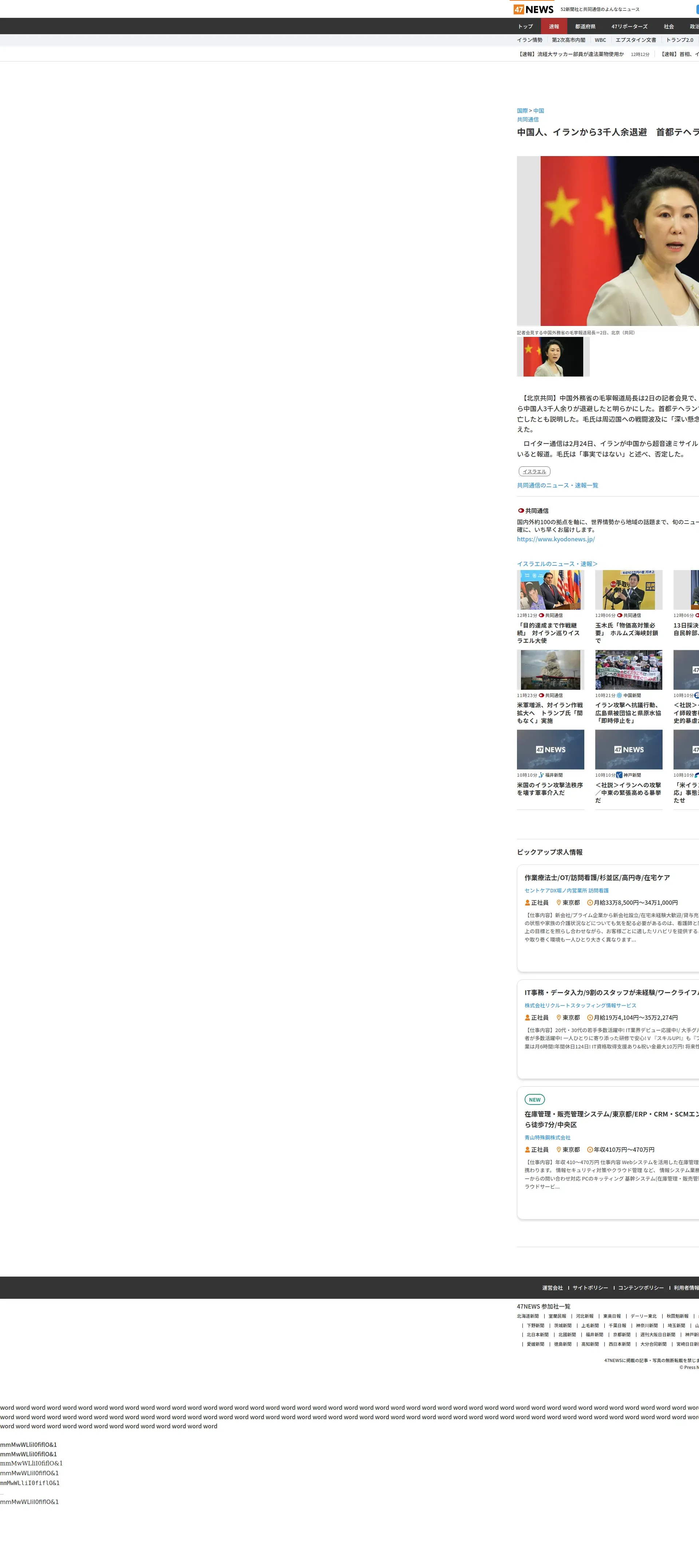Open the 都道府県 navigation tab
Screen dimensions: 699x1568
coord(585,26)
